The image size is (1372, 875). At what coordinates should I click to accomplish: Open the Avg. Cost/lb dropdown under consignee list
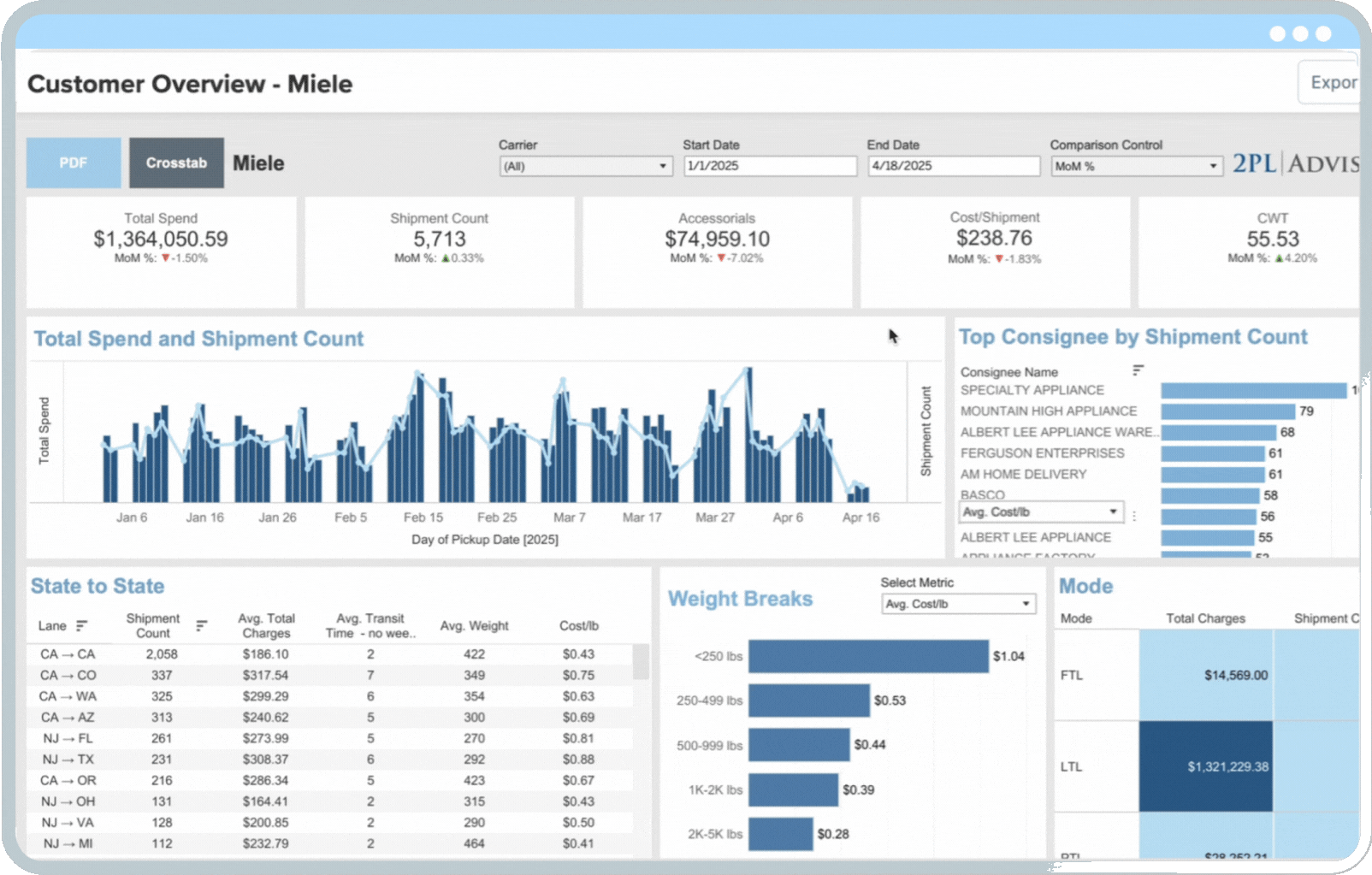1041,512
